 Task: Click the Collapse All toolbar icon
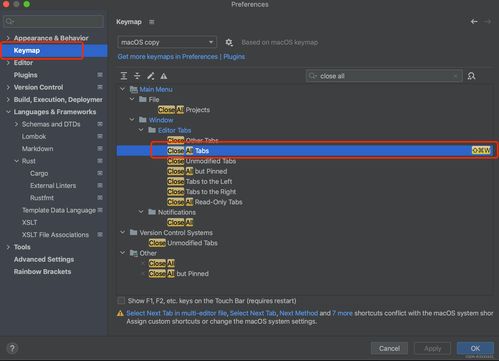[137, 76]
